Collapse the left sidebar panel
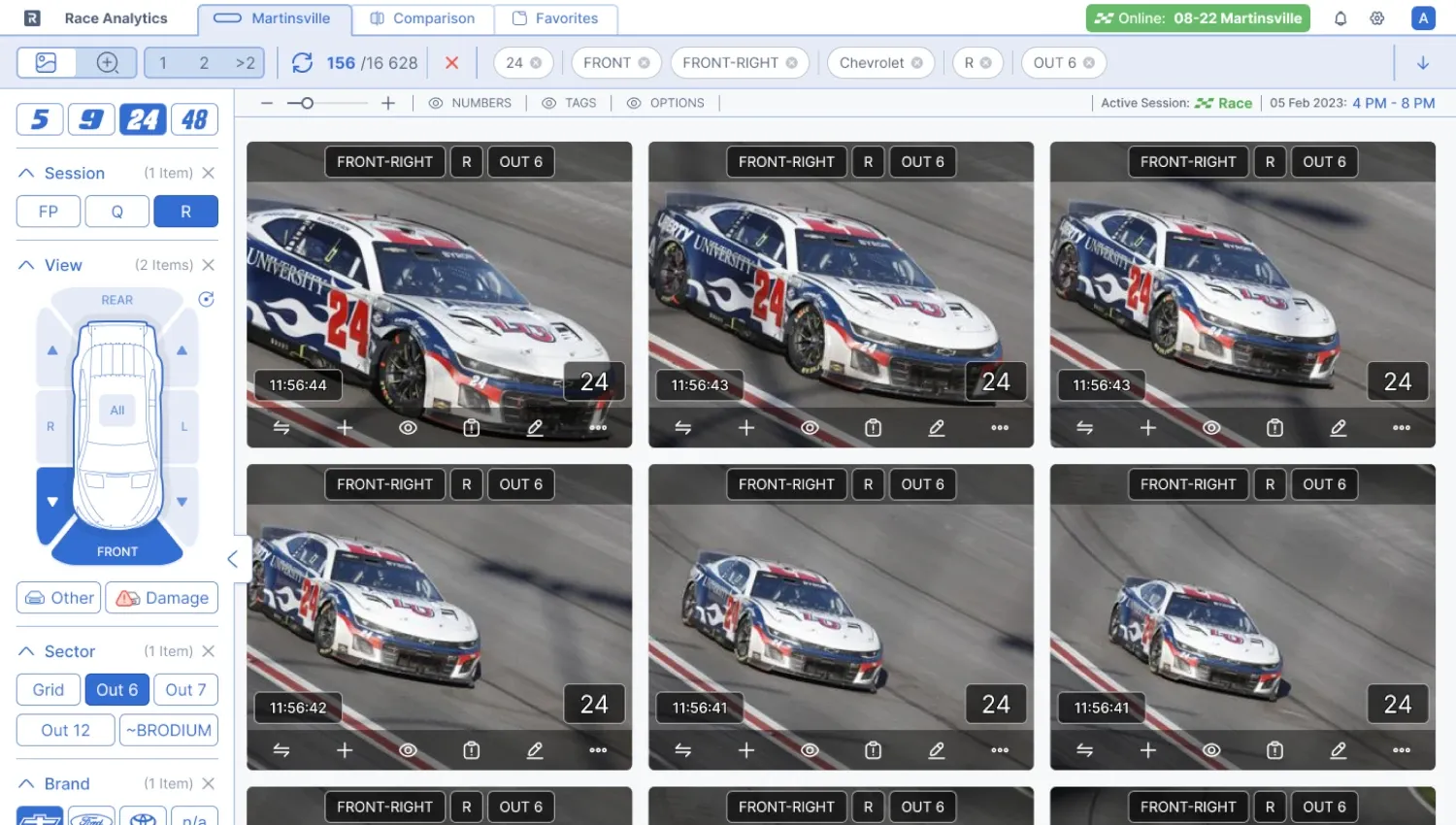The height and width of the screenshot is (825, 1456). tap(233, 559)
